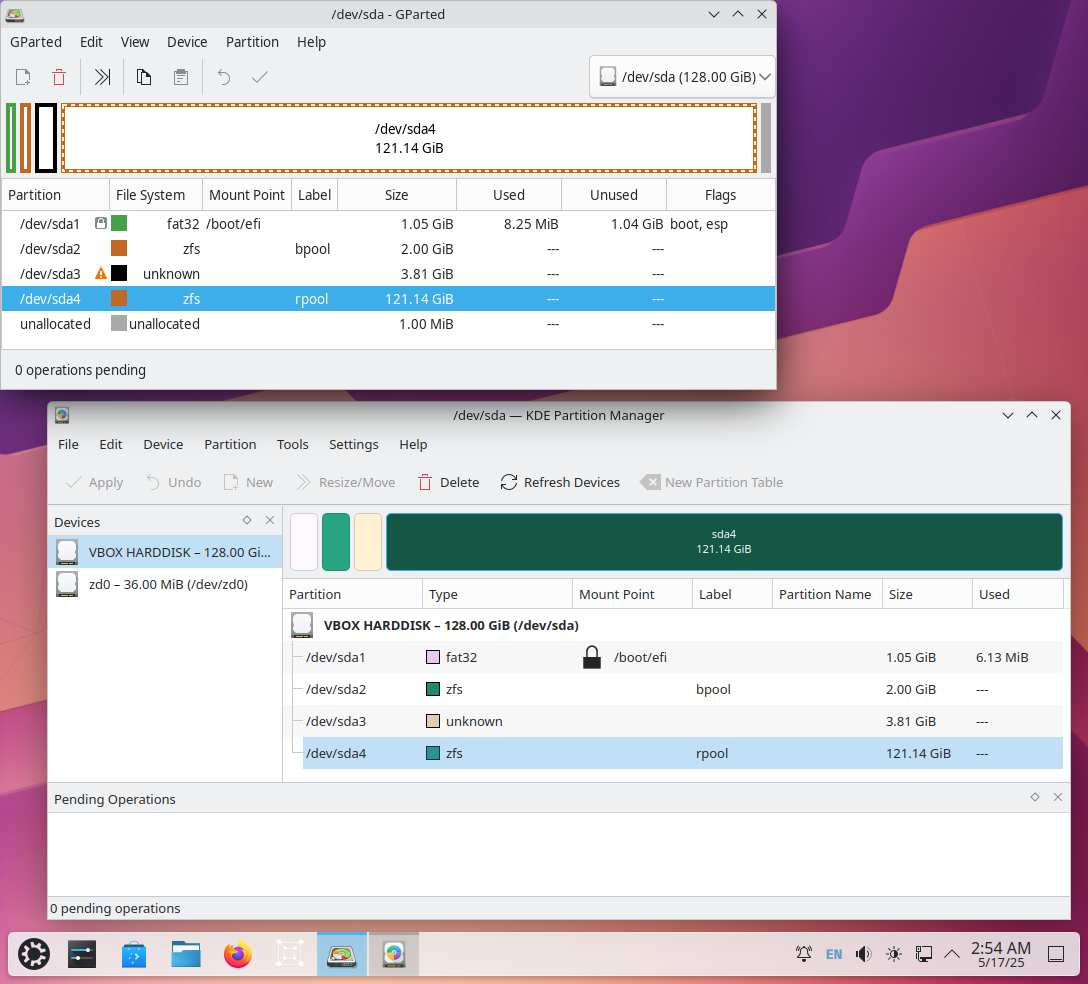Sort GParted list by Unused column

point(613,195)
